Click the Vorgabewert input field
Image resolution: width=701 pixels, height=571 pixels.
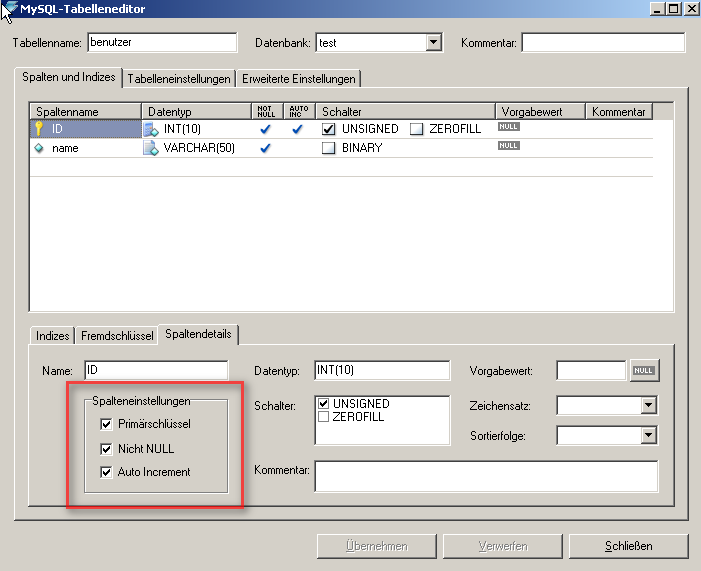591,370
